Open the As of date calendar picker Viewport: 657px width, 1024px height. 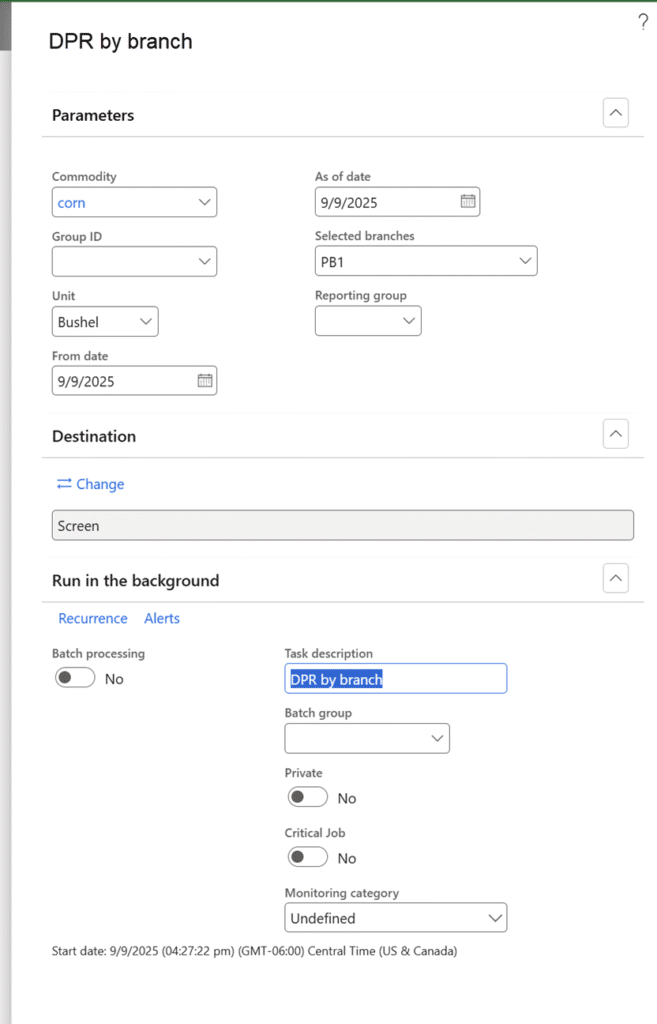467,202
